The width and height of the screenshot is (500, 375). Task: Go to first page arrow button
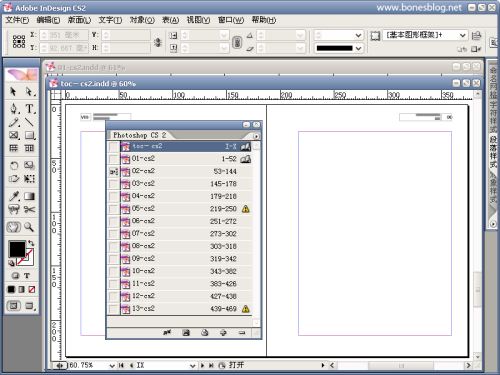pyautogui.click(x=121, y=366)
